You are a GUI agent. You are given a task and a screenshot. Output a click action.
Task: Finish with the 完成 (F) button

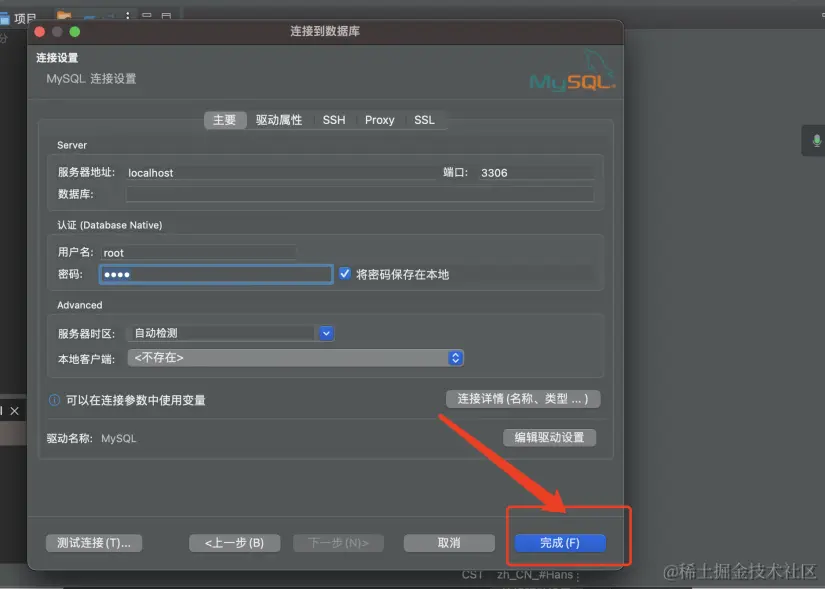(x=560, y=543)
